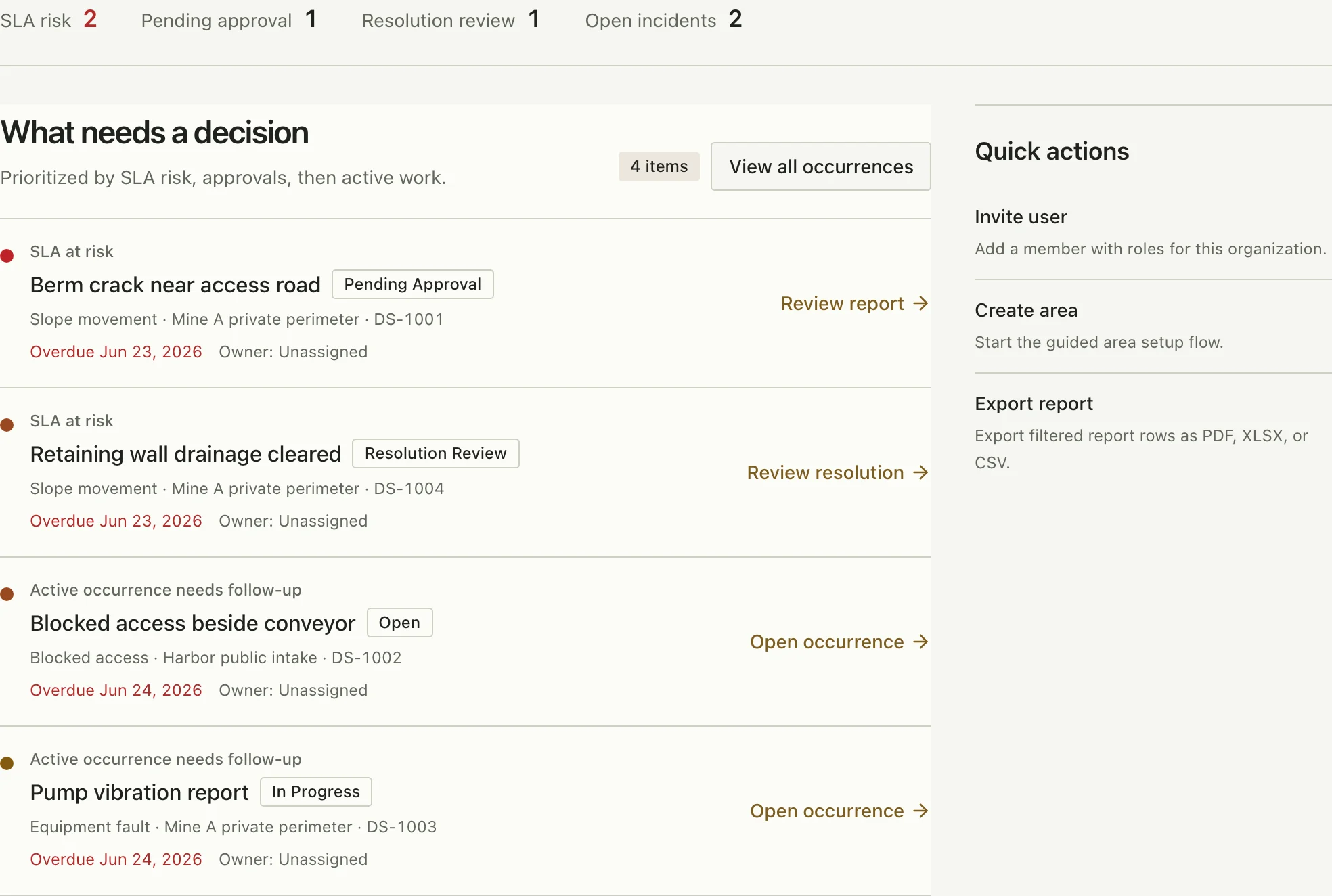Click the SLA risk counter
Image resolution: width=1332 pixels, height=896 pixels.
pos(49,20)
